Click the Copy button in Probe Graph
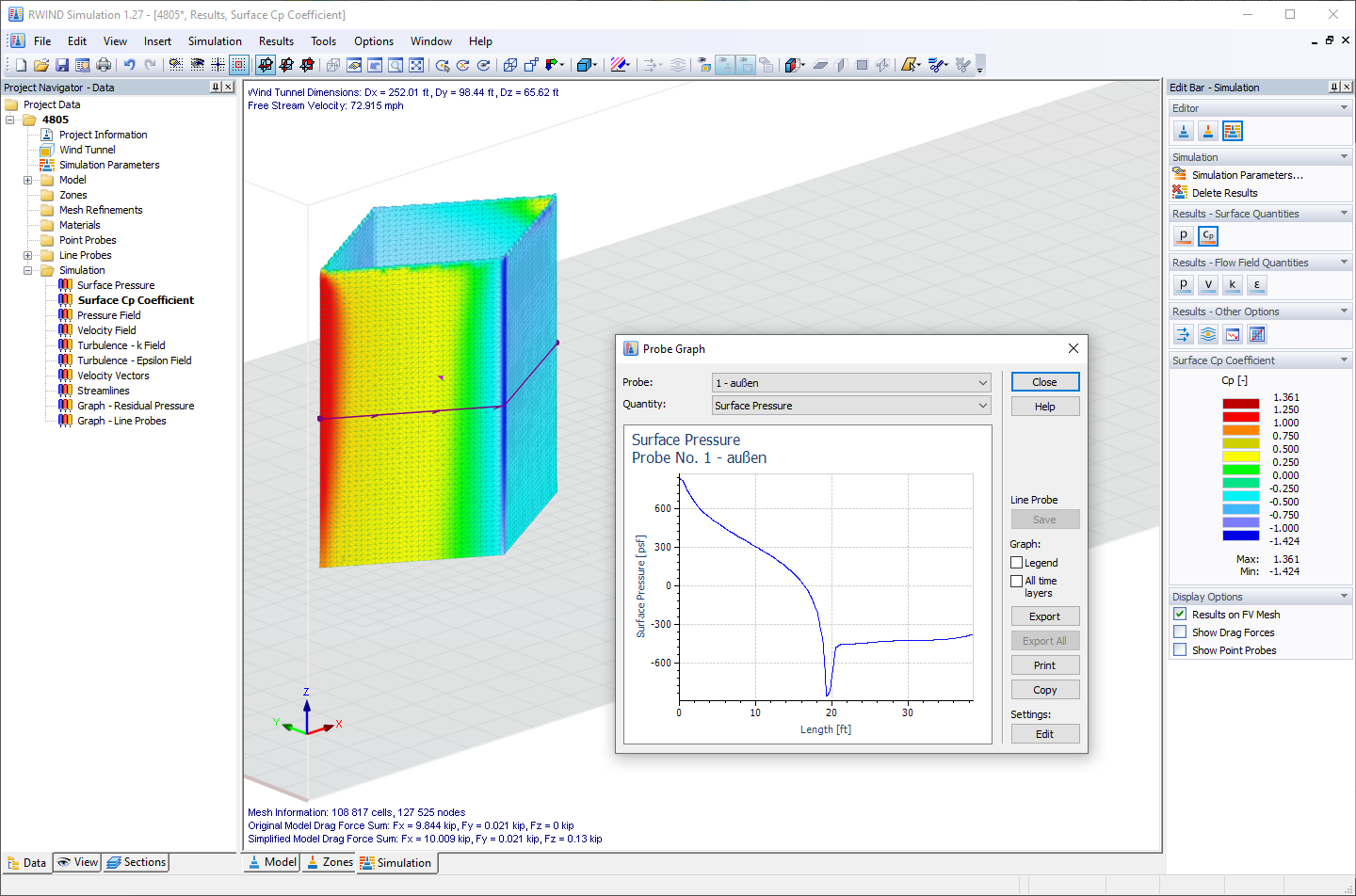 (1045, 689)
